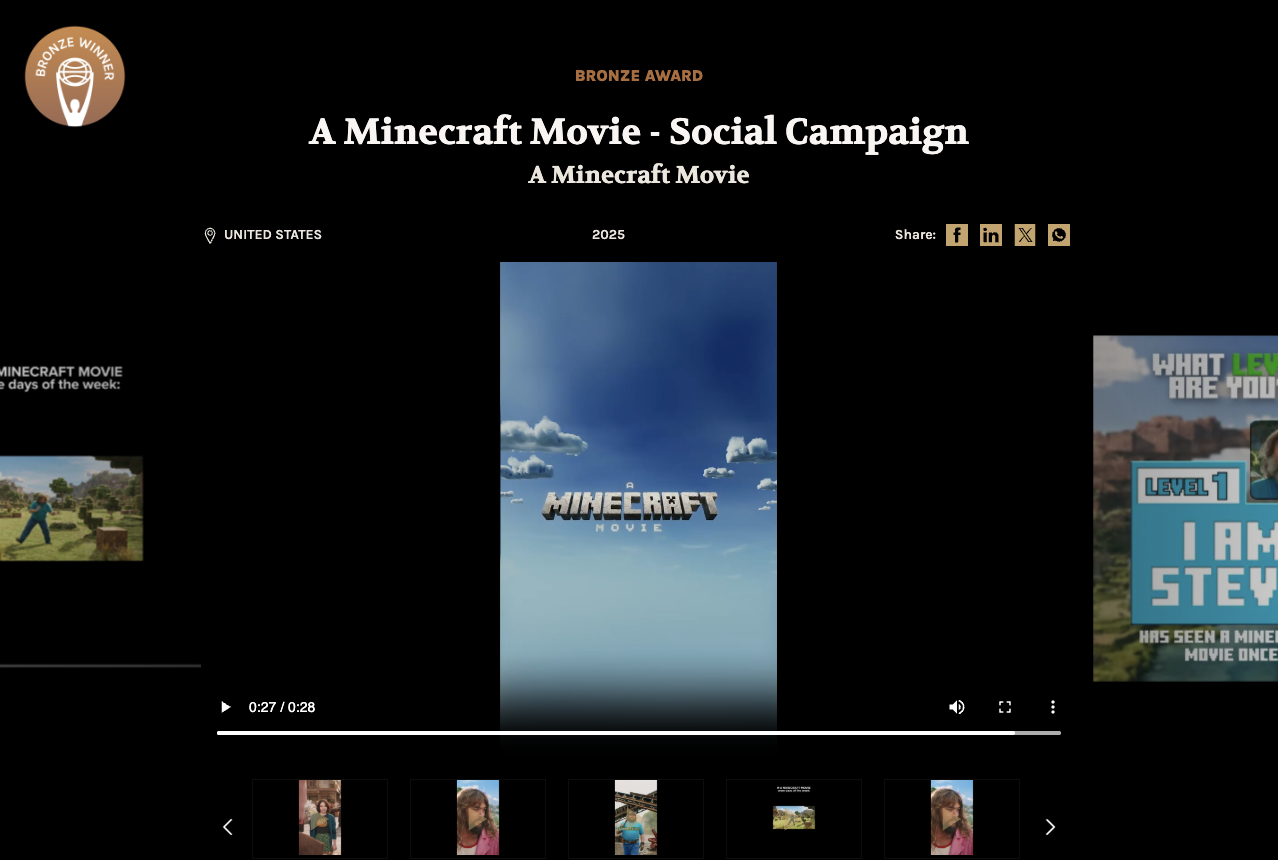This screenshot has width=1278, height=860.
Task: Open video more-options menu
Action: click(x=1053, y=707)
